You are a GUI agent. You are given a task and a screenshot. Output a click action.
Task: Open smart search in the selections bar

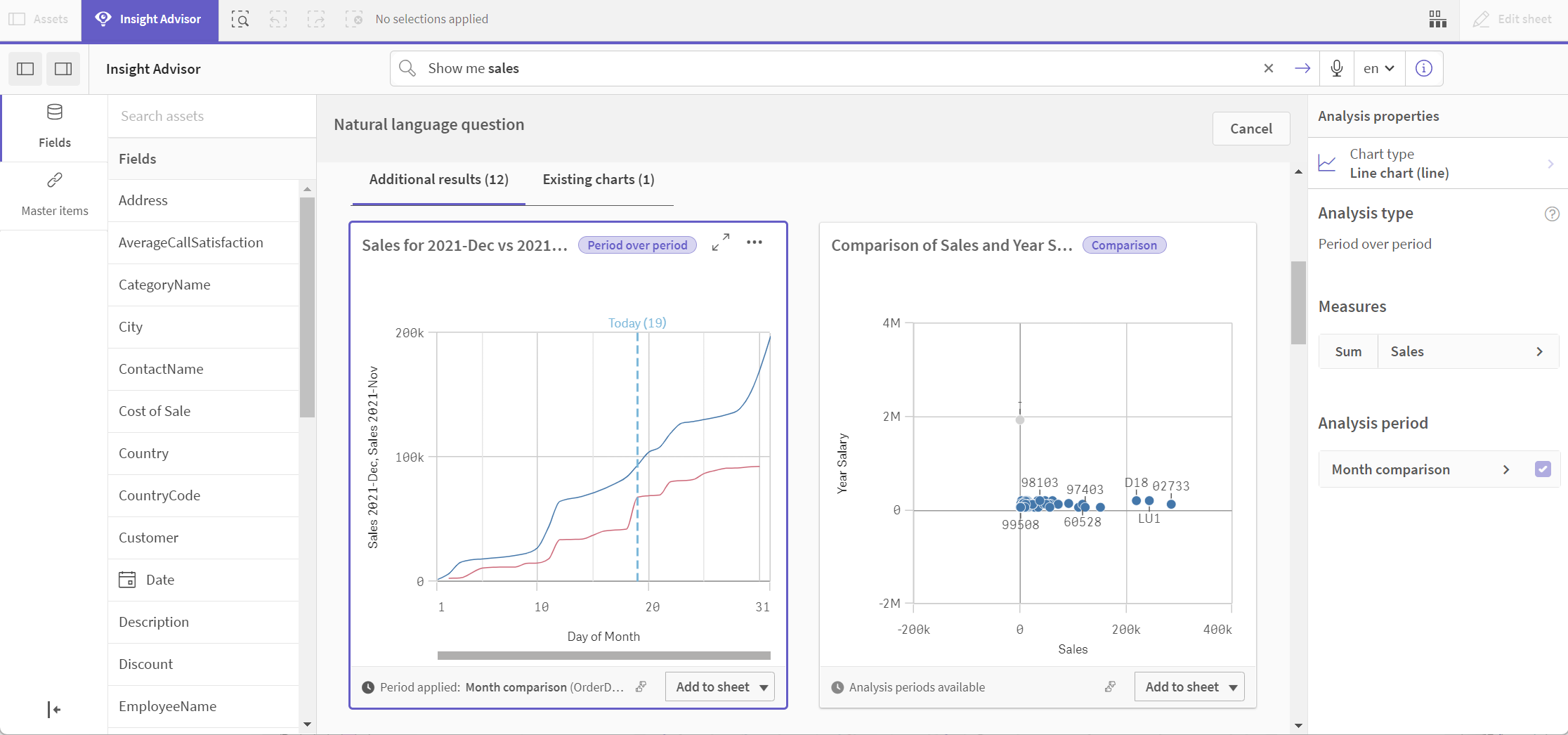(240, 19)
